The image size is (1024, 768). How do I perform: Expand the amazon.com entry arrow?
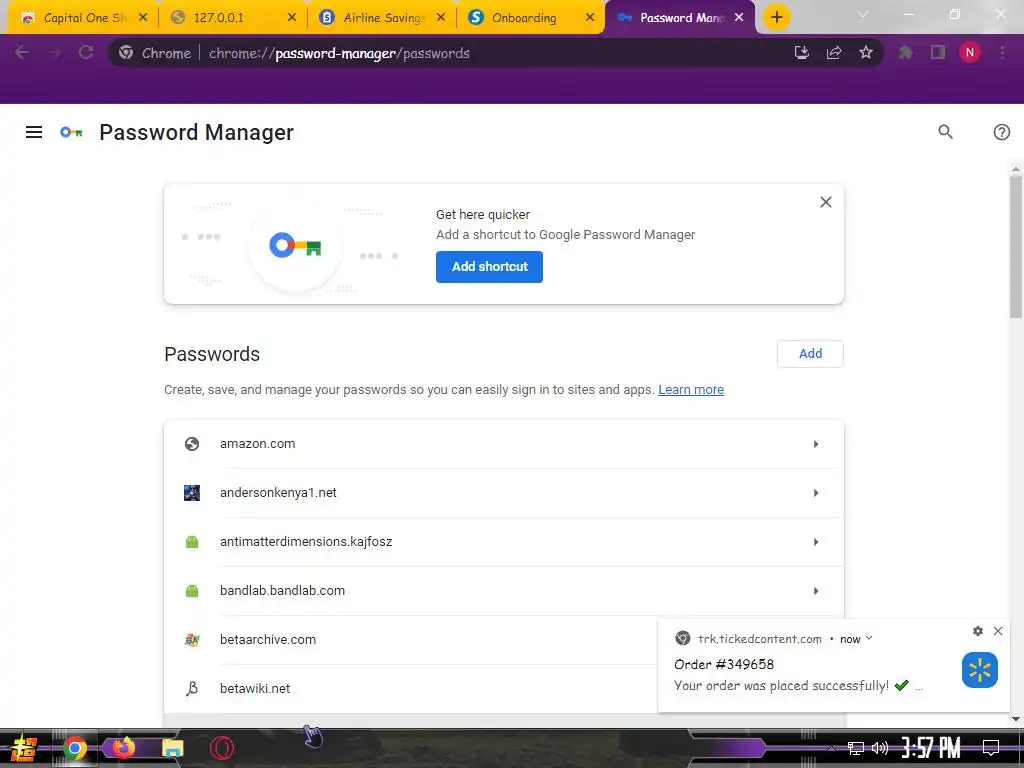click(816, 444)
